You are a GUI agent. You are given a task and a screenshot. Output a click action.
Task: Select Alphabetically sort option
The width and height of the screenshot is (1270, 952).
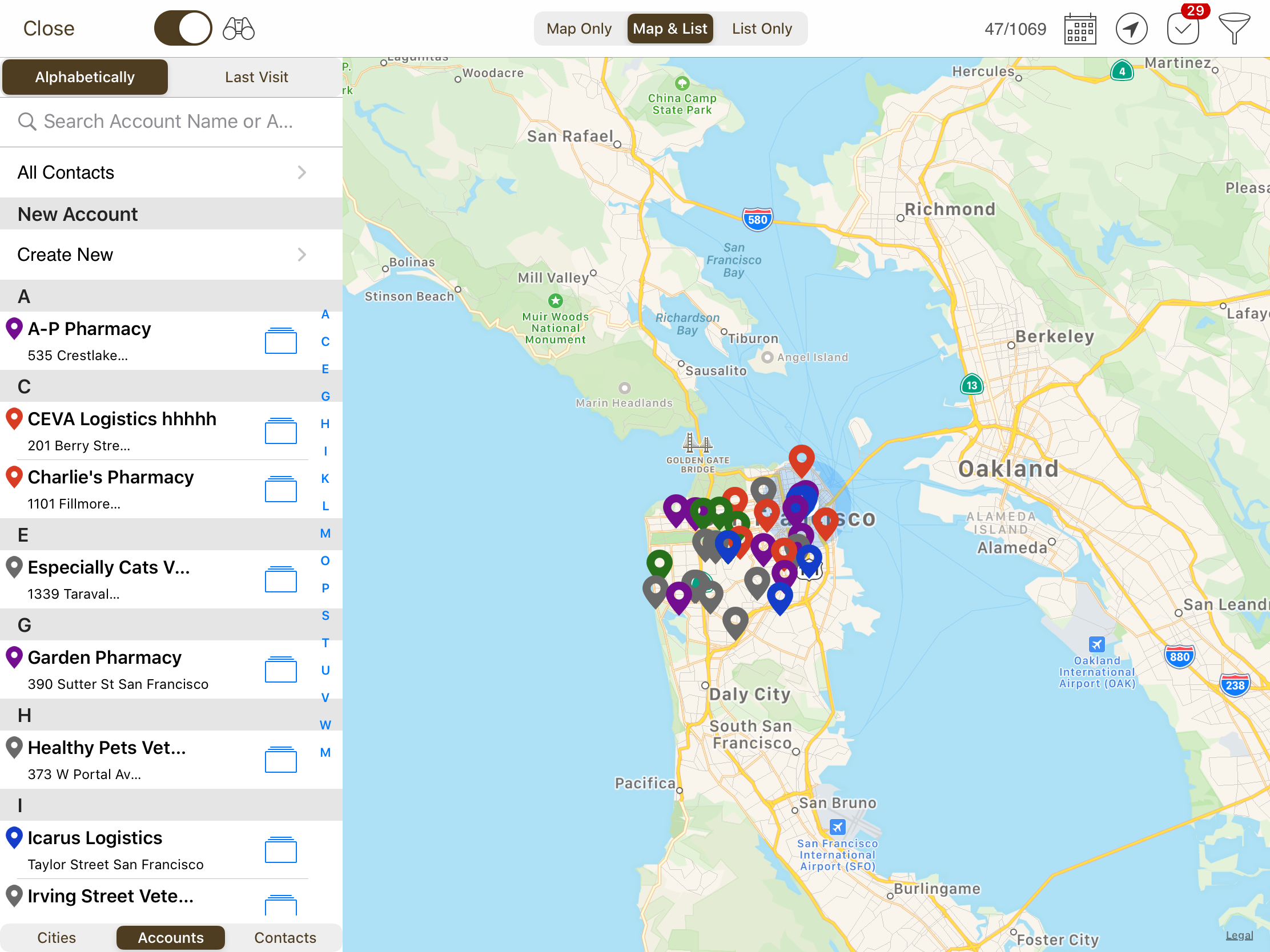click(85, 77)
